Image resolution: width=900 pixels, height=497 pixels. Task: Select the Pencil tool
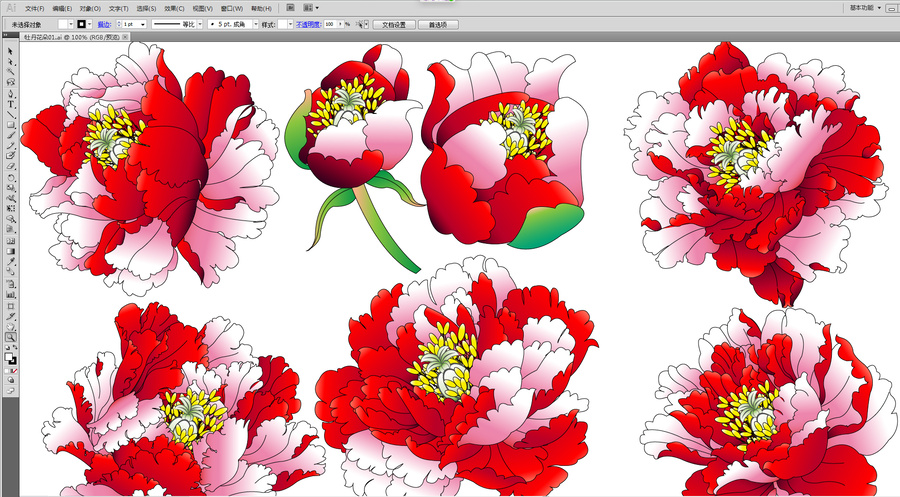10,145
